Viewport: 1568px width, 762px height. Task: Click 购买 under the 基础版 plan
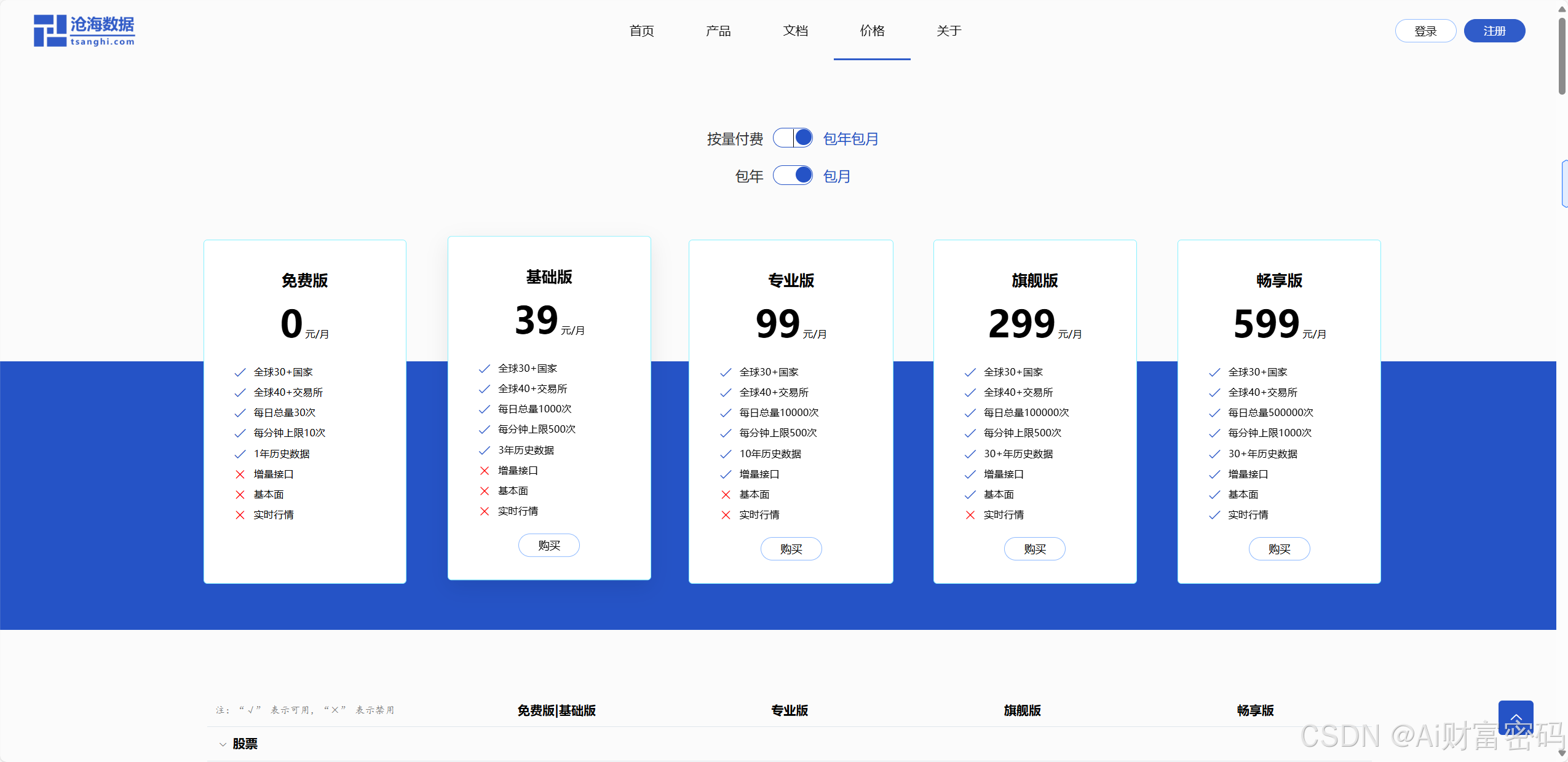coord(548,546)
